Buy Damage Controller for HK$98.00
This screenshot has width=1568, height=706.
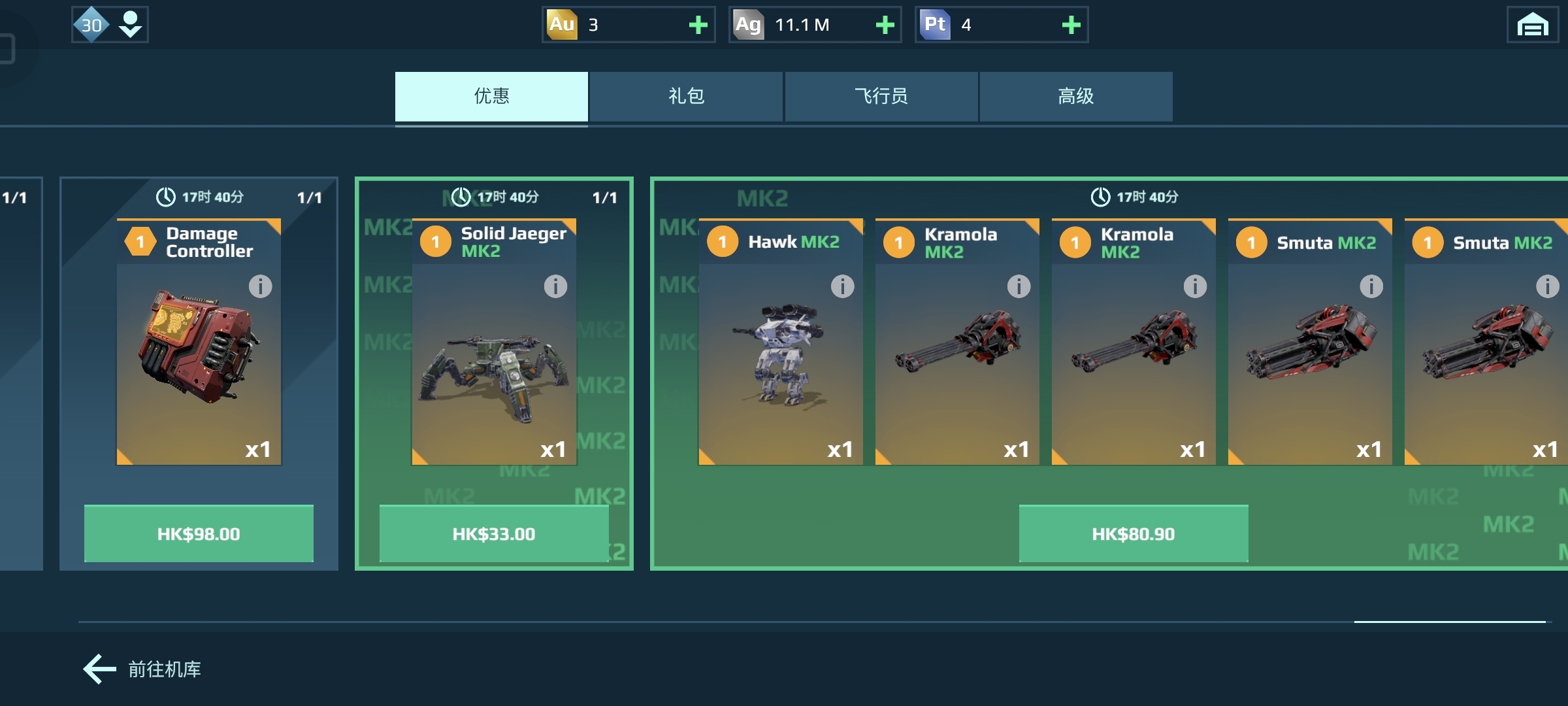click(199, 533)
